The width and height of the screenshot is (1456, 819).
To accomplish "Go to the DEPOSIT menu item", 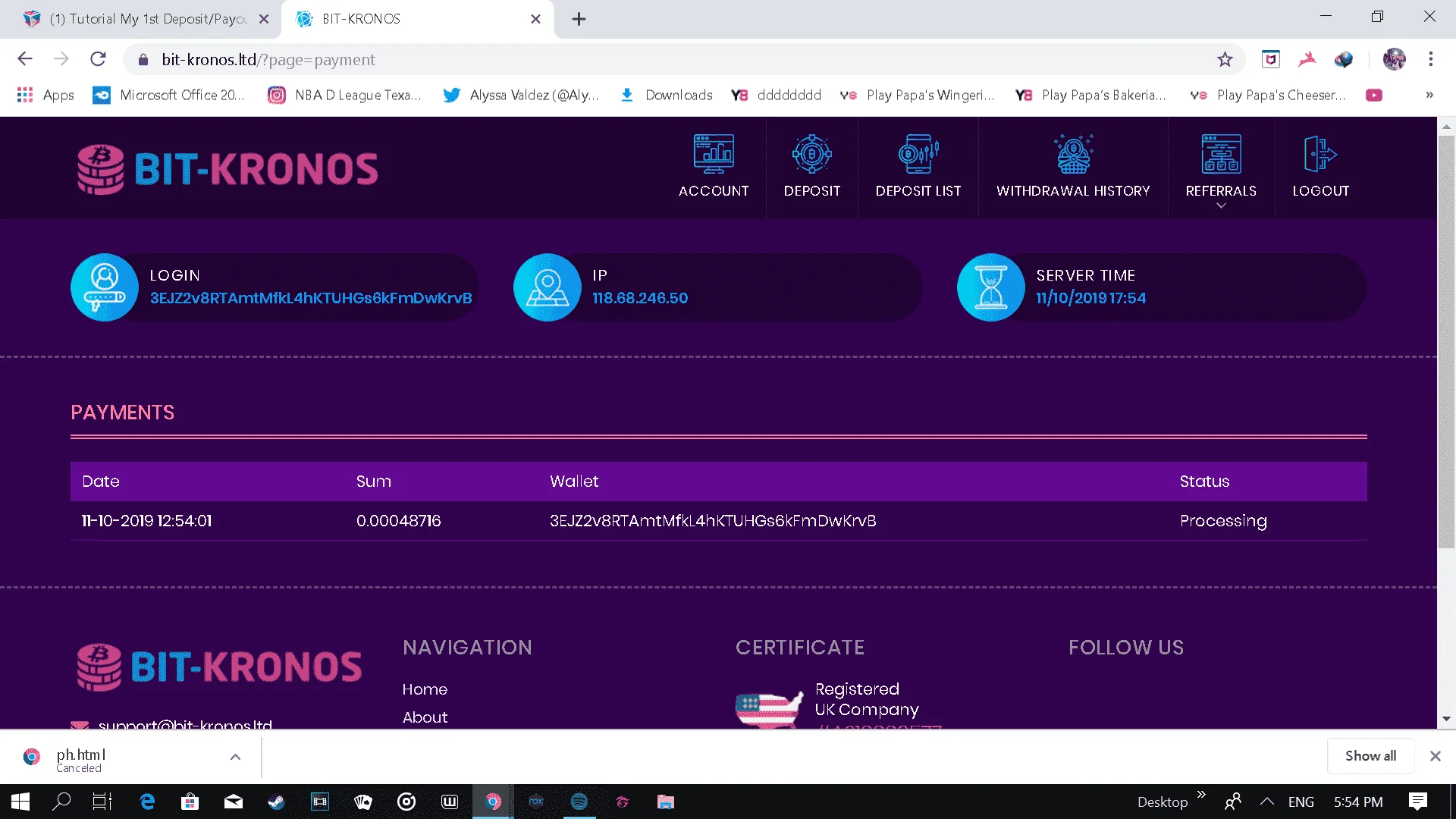I will coord(812,191).
